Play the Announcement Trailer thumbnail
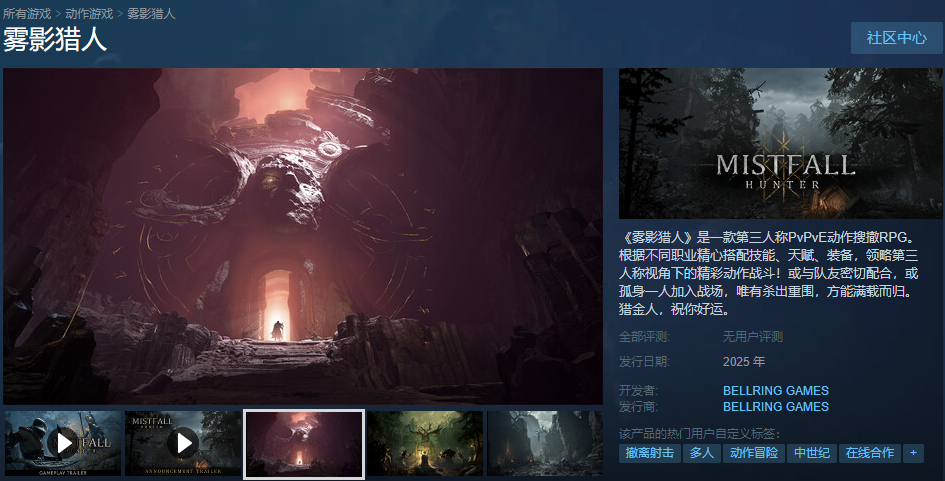945x481 pixels. [x=183, y=444]
